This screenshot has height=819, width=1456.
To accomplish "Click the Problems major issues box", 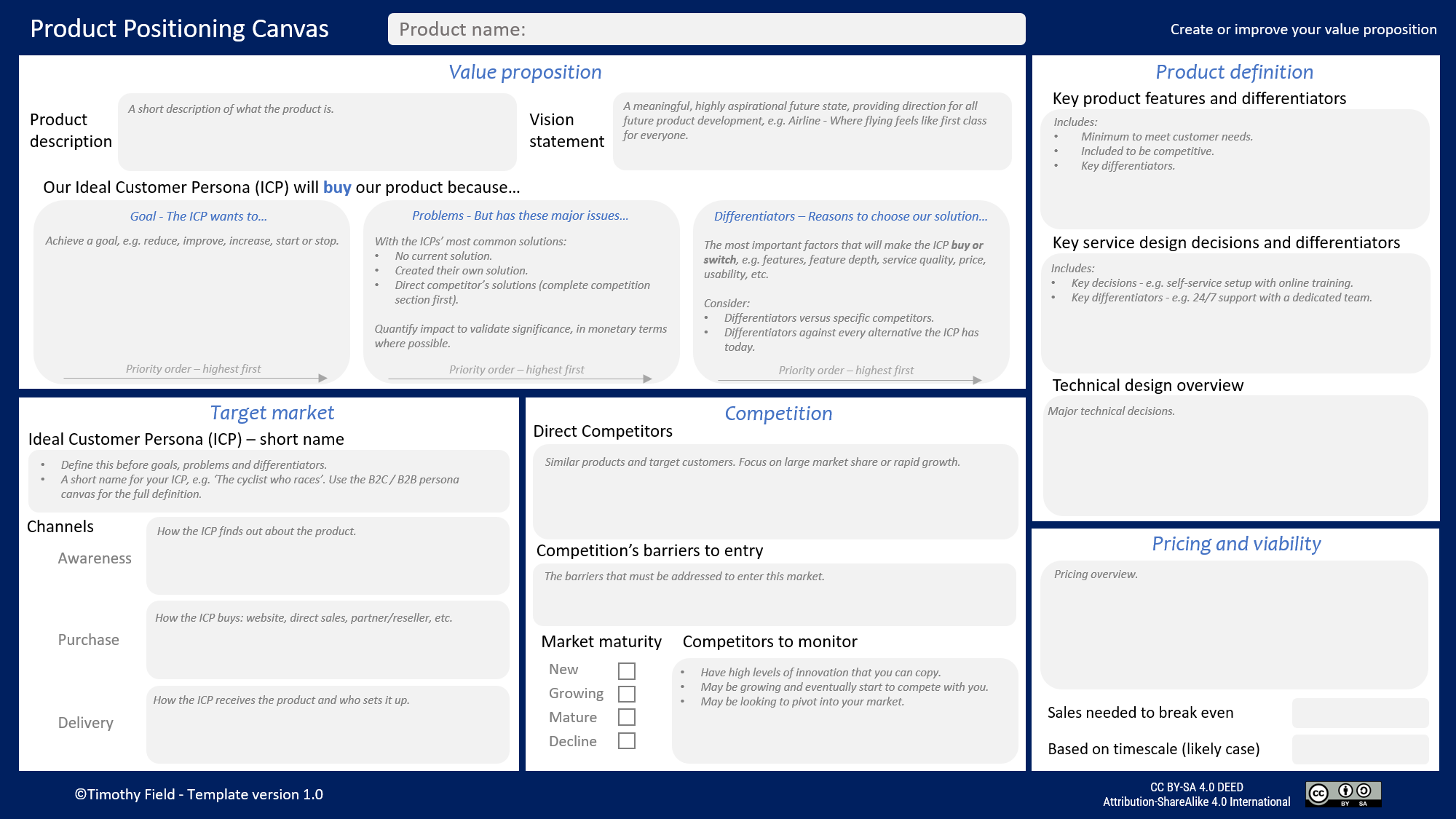I will [x=521, y=292].
